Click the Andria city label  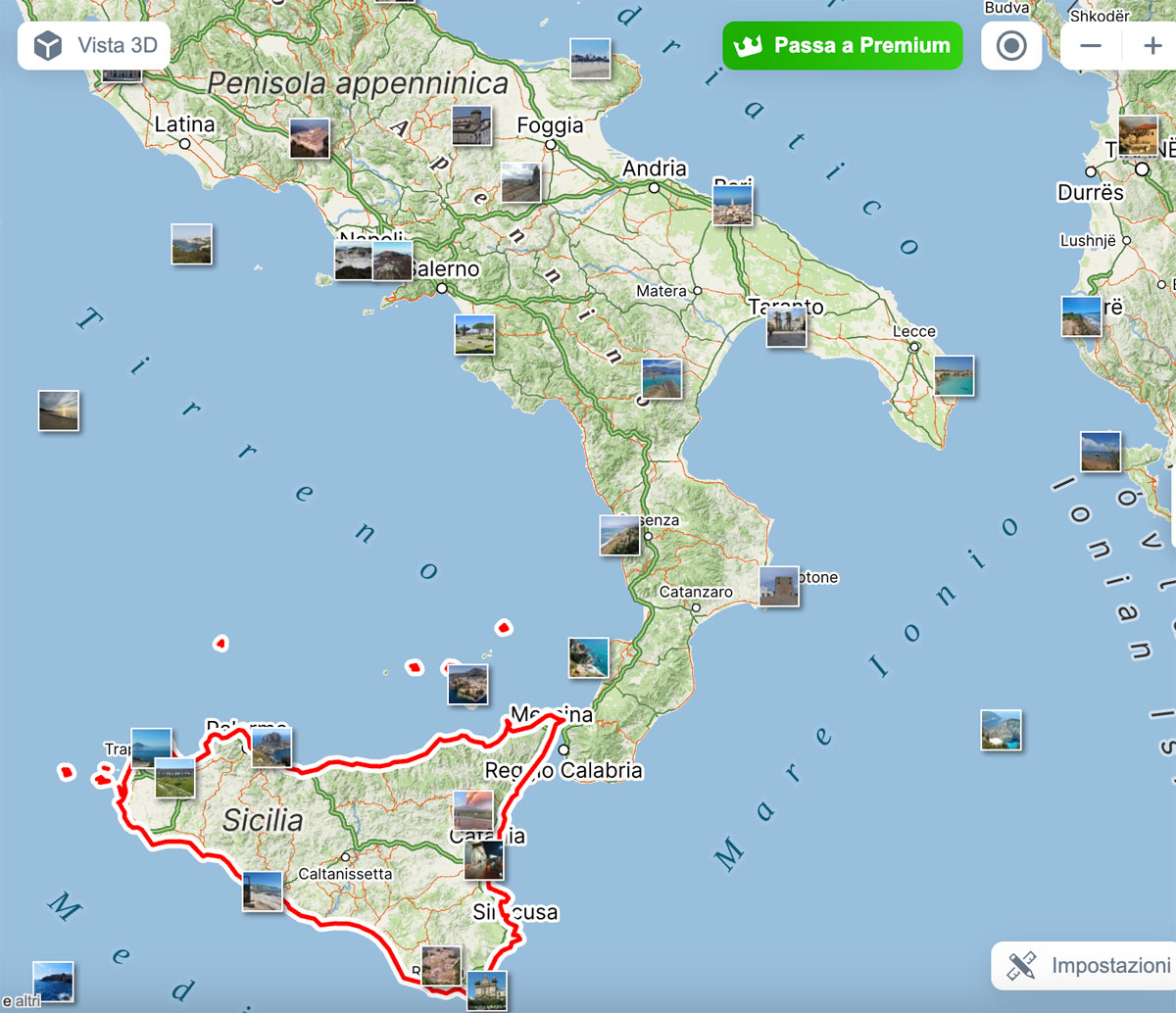(x=655, y=169)
